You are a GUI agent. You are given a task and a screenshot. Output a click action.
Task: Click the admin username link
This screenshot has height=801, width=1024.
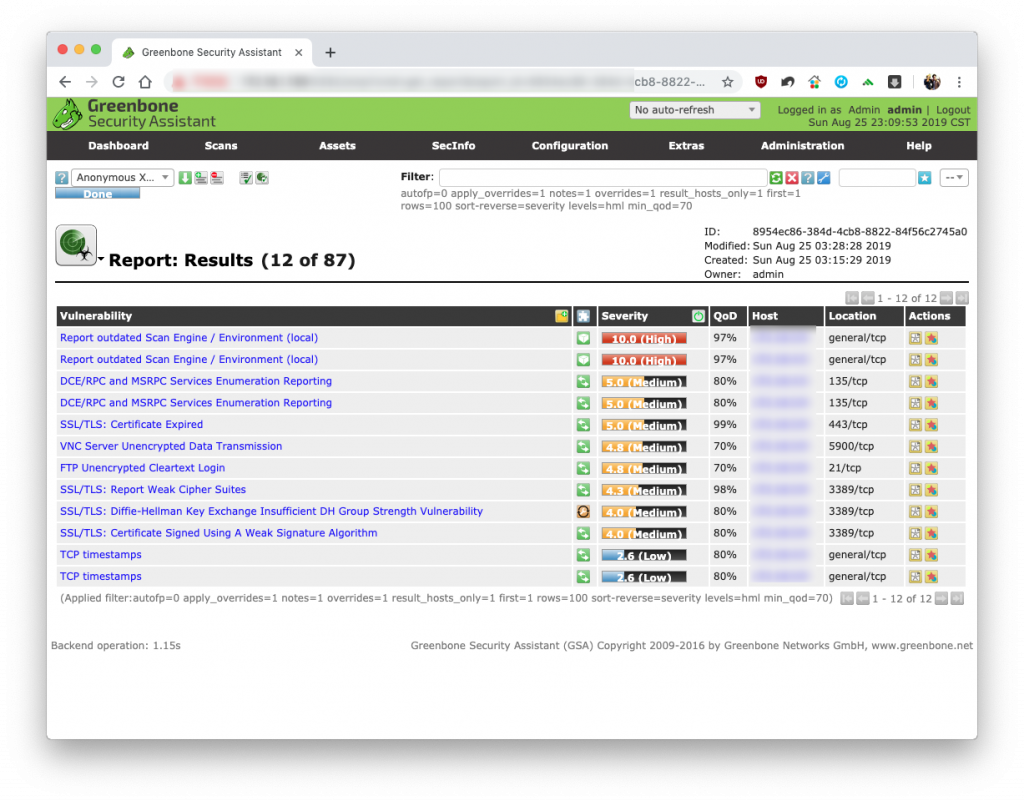(x=904, y=110)
